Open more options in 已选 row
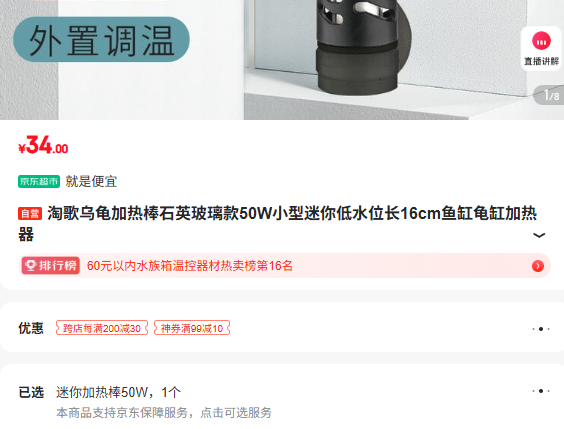Image resolution: width=564 pixels, height=429 pixels. point(541,391)
